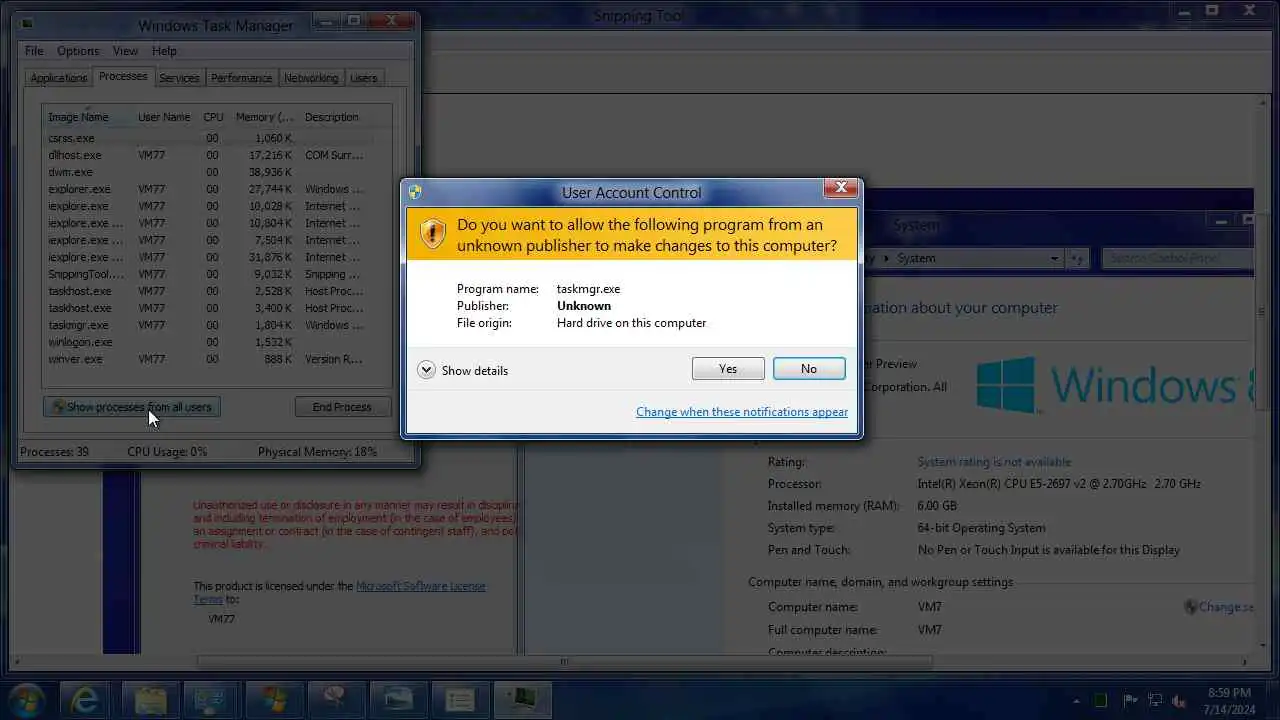
Task: Switch to the System control panel taskbar icon
Action: click(211, 699)
